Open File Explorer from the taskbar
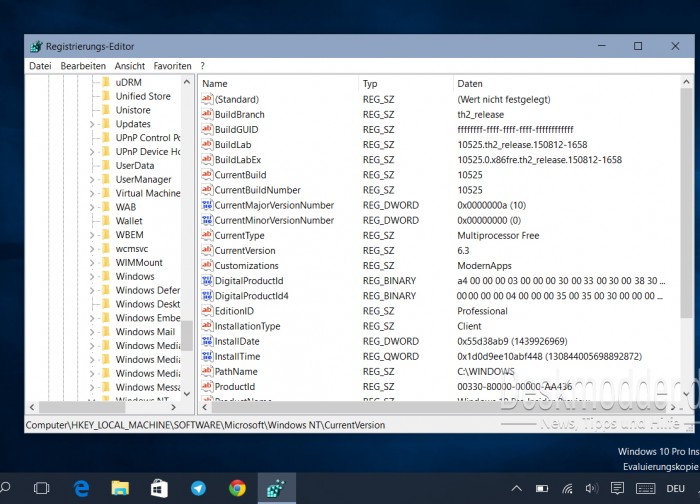Viewport: 700px width, 504px height. pos(120,488)
